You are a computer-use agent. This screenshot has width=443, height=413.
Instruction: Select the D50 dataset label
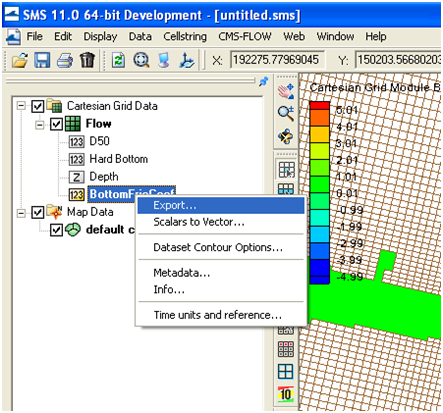pos(99,141)
